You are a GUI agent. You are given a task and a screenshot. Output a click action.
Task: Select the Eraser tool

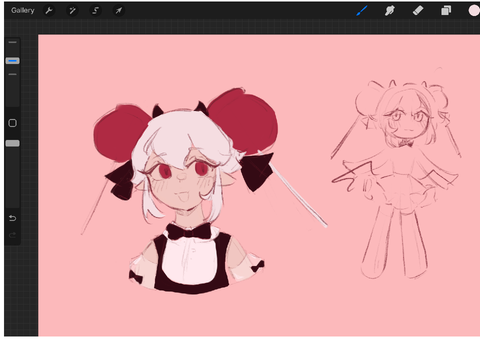[418, 11]
